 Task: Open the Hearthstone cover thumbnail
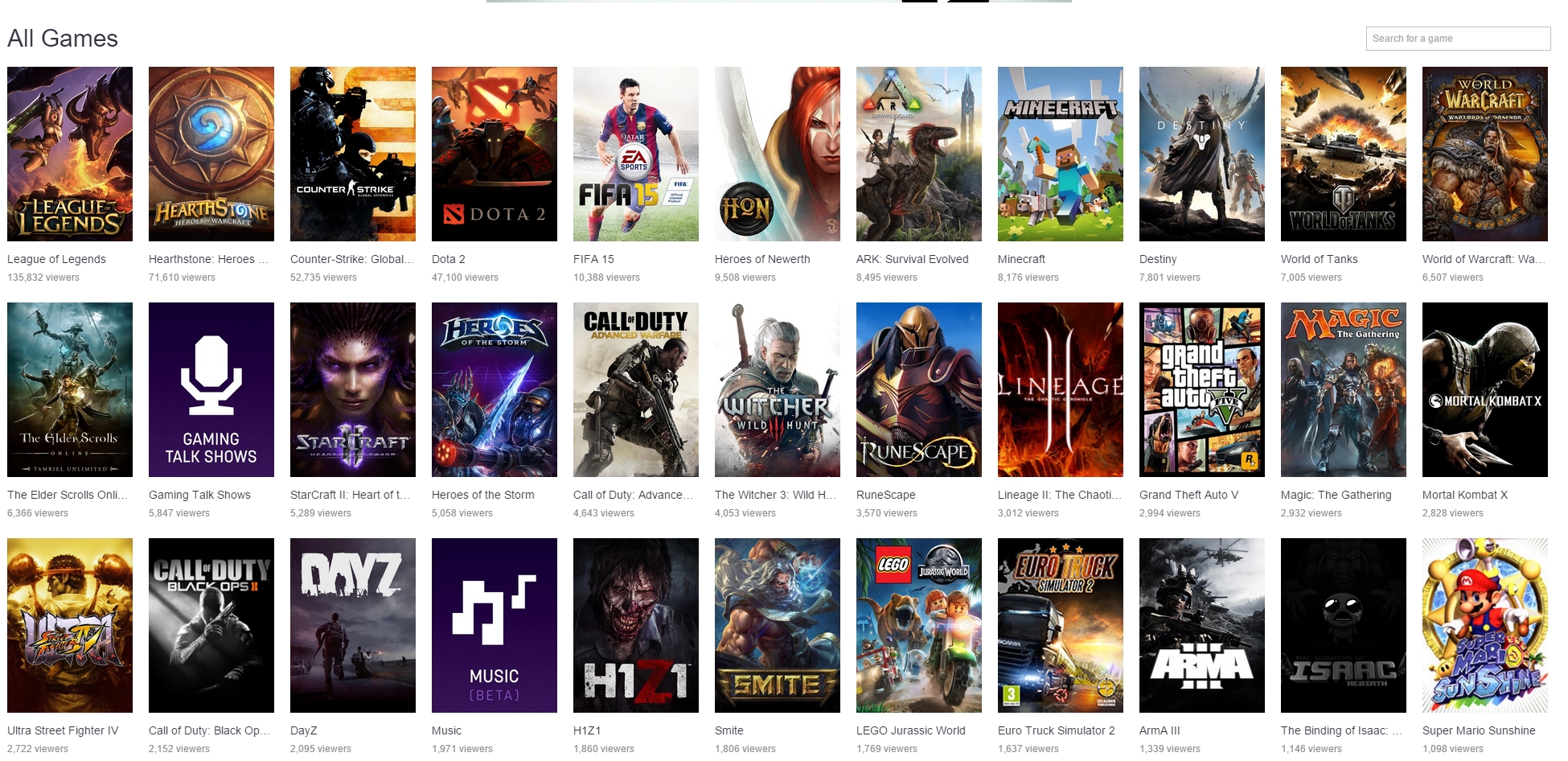pyautogui.click(x=211, y=154)
